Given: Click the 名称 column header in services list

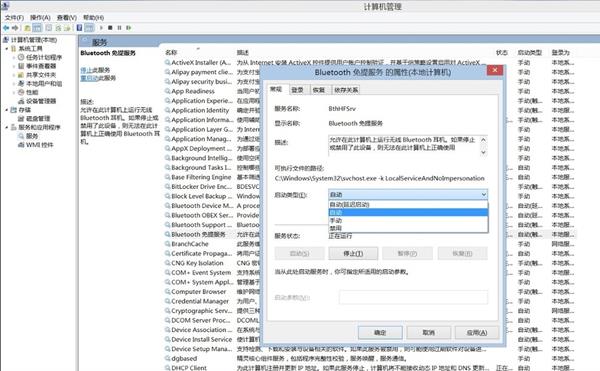Looking at the screenshot, I should point(171,52).
